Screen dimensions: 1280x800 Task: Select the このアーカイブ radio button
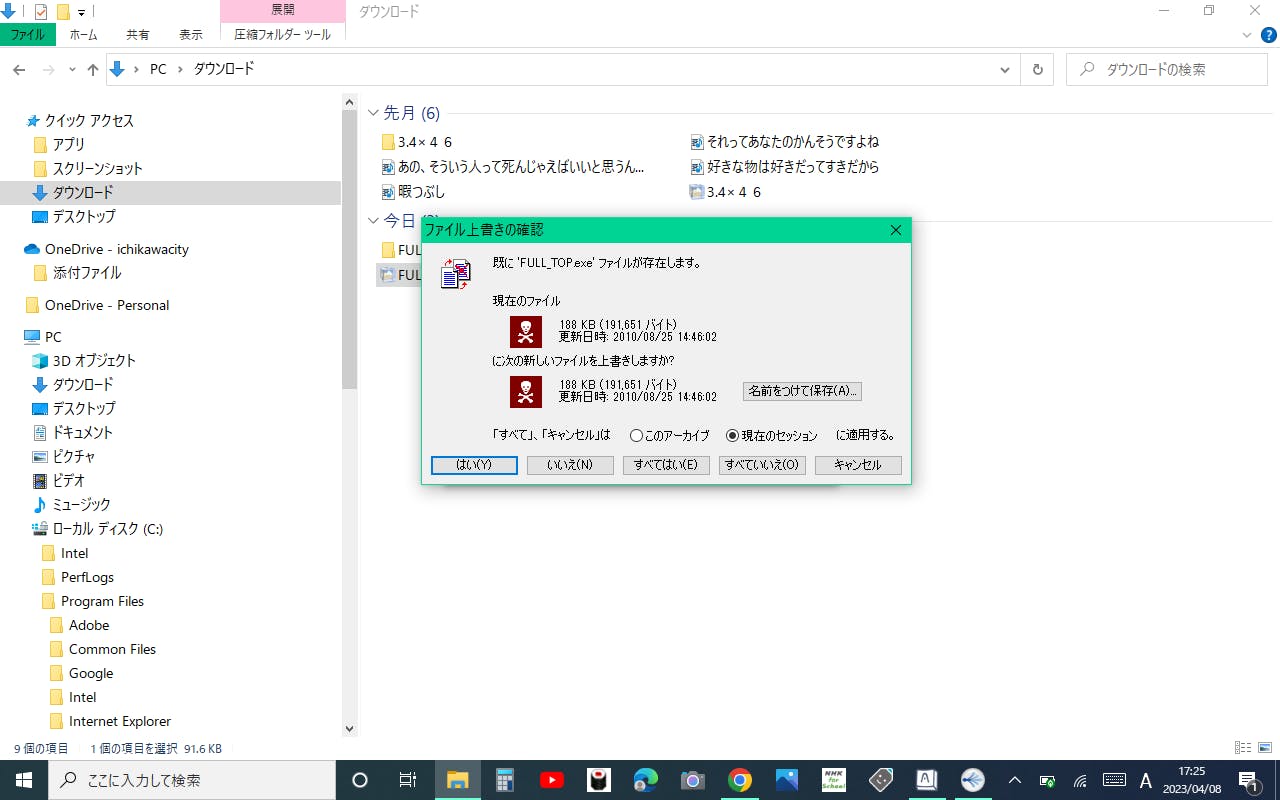(x=636, y=436)
